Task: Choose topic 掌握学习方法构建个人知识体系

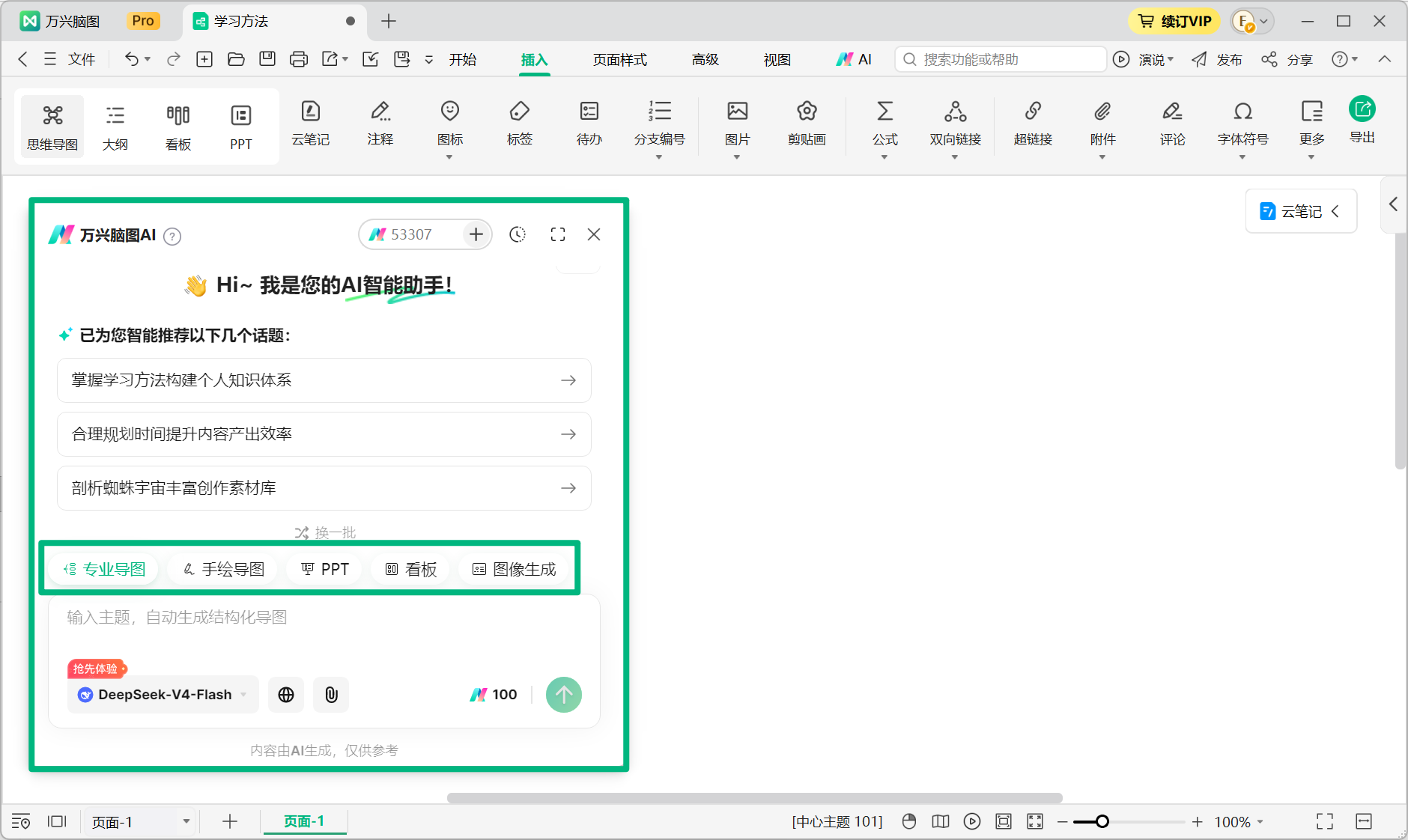Action: pyautogui.click(x=324, y=380)
